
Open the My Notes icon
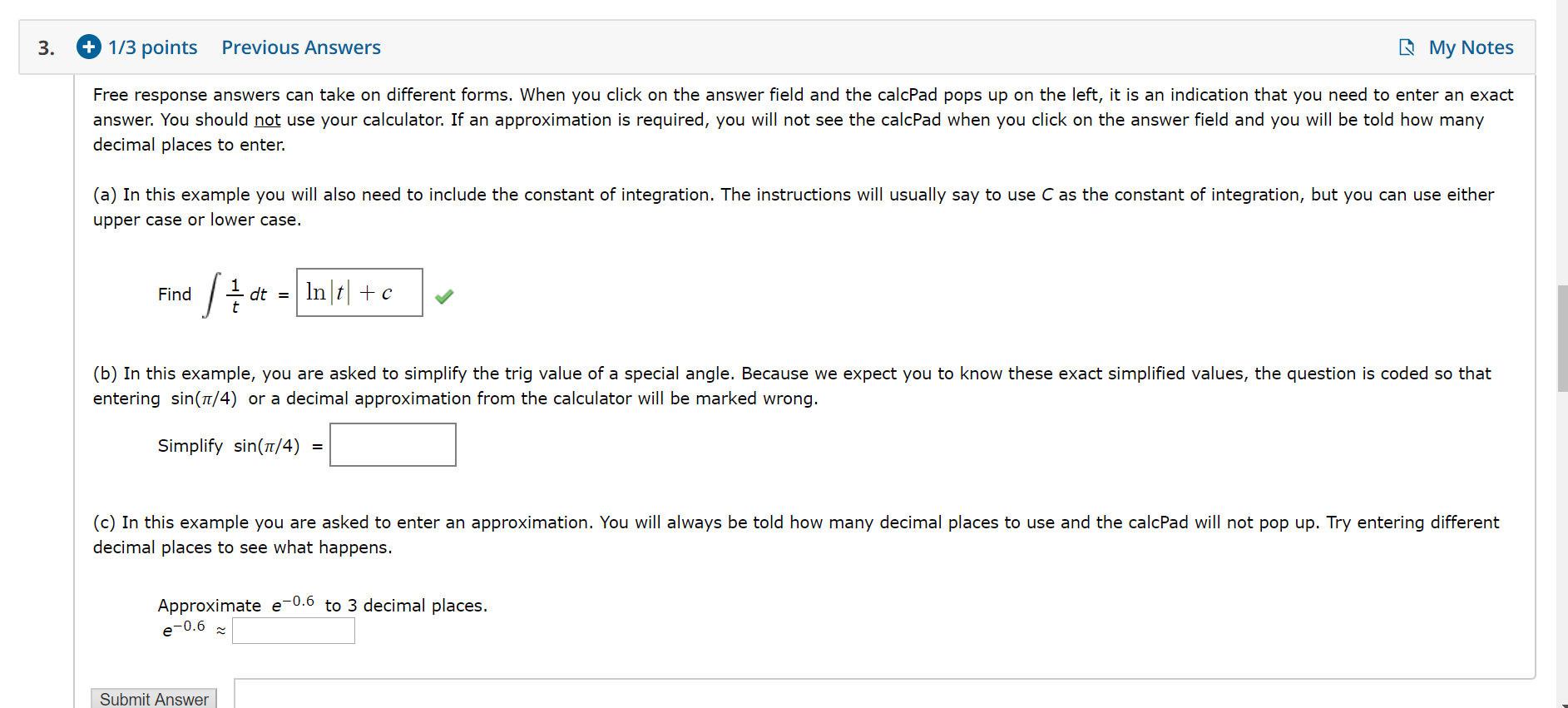1407,47
